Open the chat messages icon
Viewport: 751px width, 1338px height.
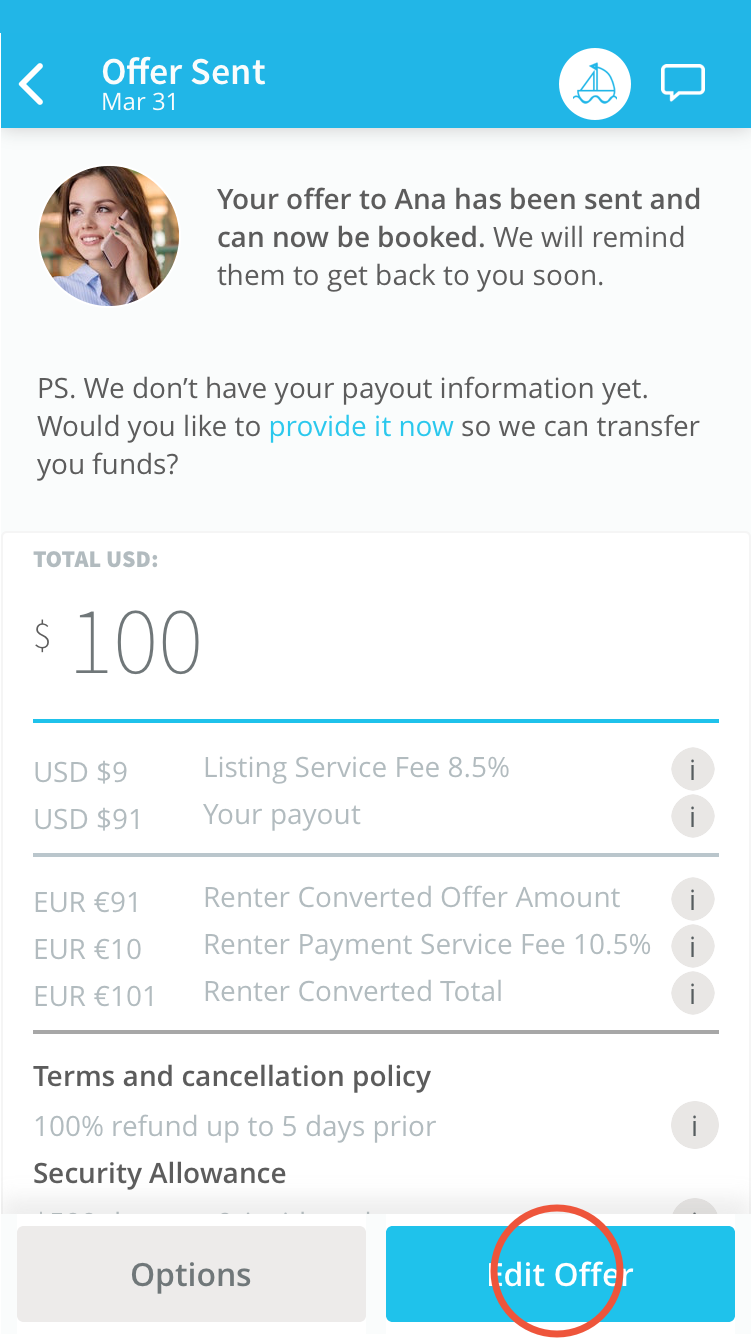click(x=683, y=83)
